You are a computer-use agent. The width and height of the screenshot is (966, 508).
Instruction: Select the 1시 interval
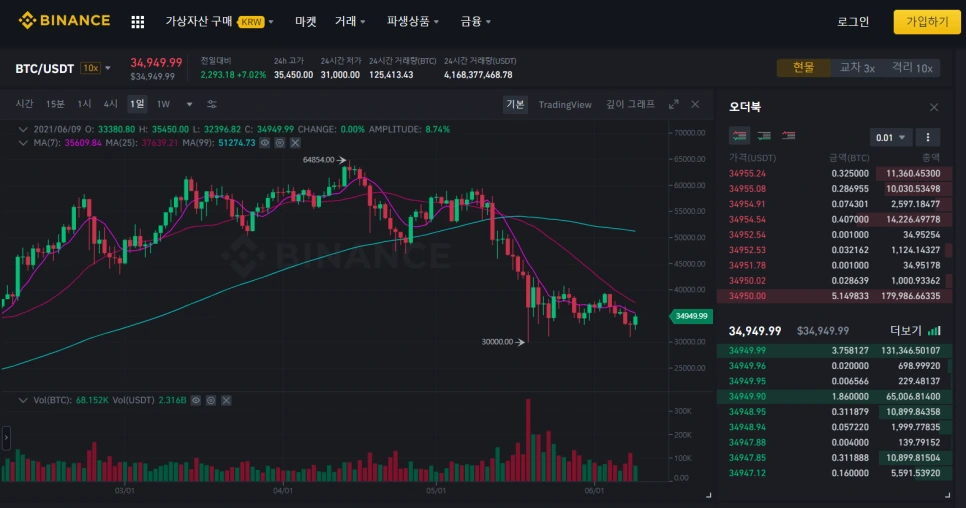click(84, 104)
